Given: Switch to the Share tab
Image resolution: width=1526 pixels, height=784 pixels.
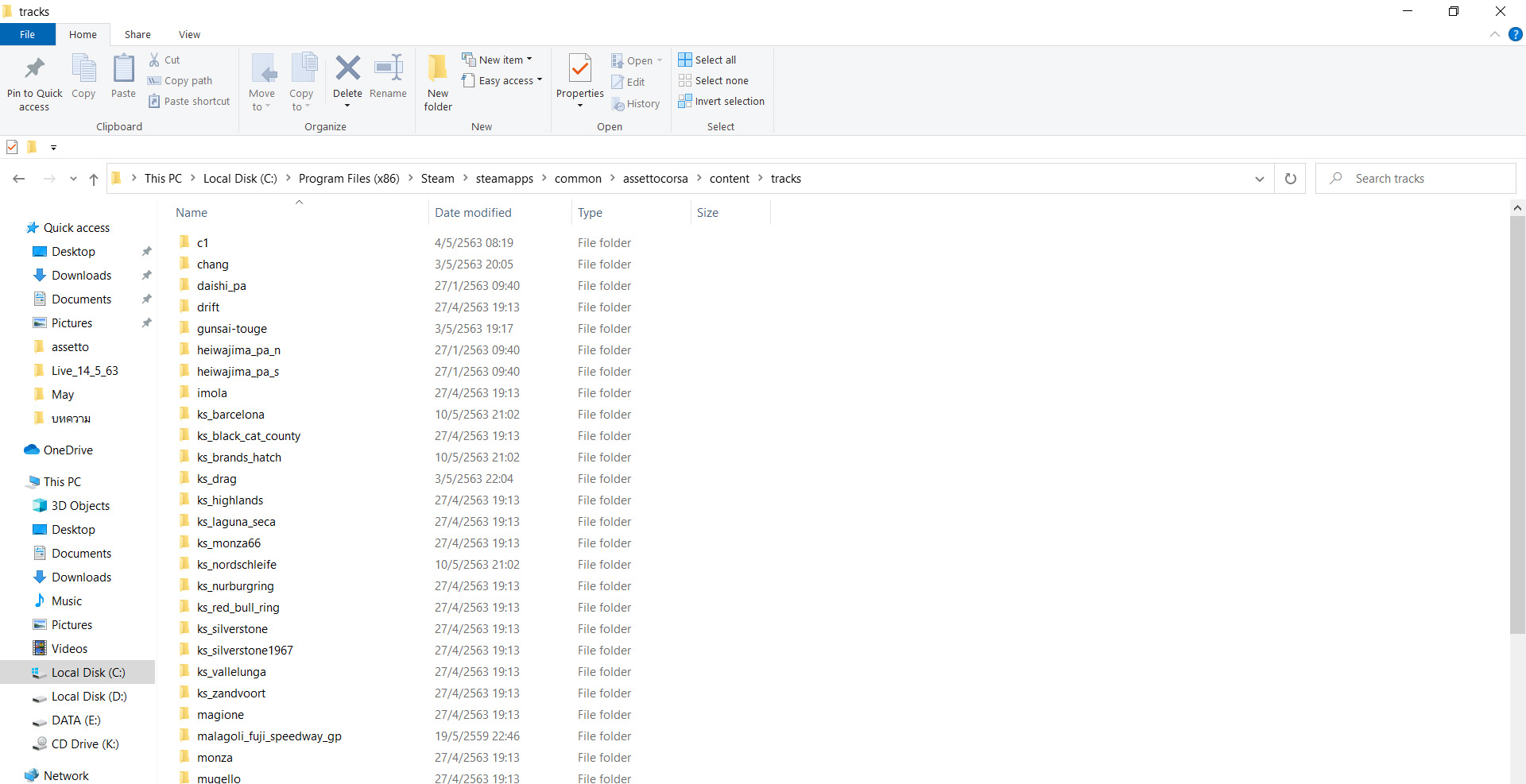Looking at the screenshot, I should [x=137, y=34].
